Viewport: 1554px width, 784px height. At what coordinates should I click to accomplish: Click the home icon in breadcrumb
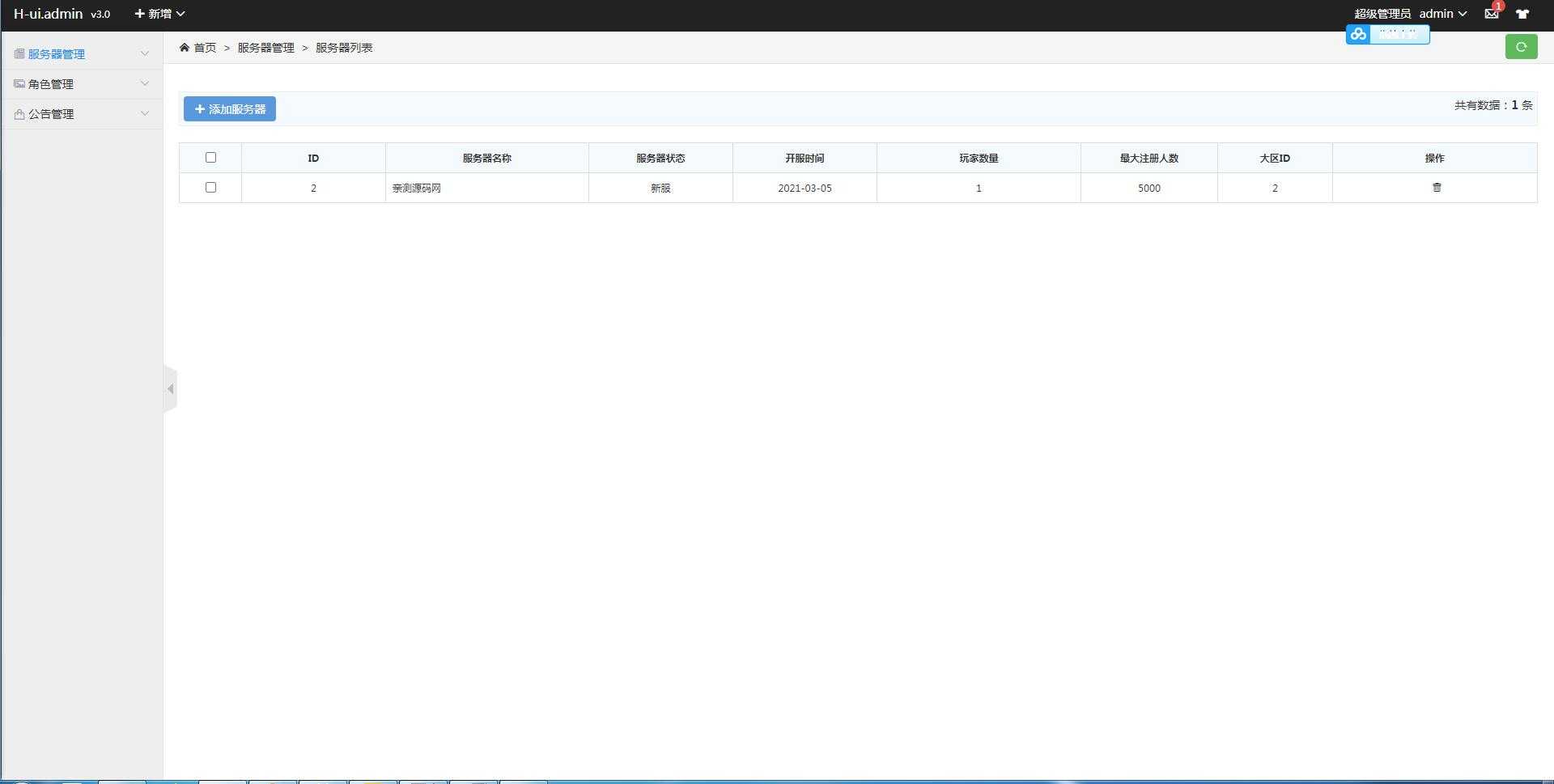coord(185,48)
